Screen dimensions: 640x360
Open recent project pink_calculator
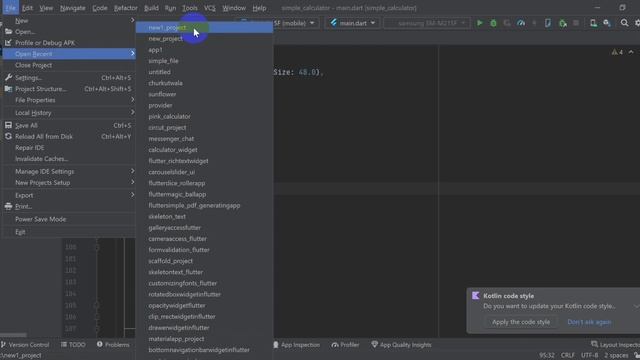[204, 116]
